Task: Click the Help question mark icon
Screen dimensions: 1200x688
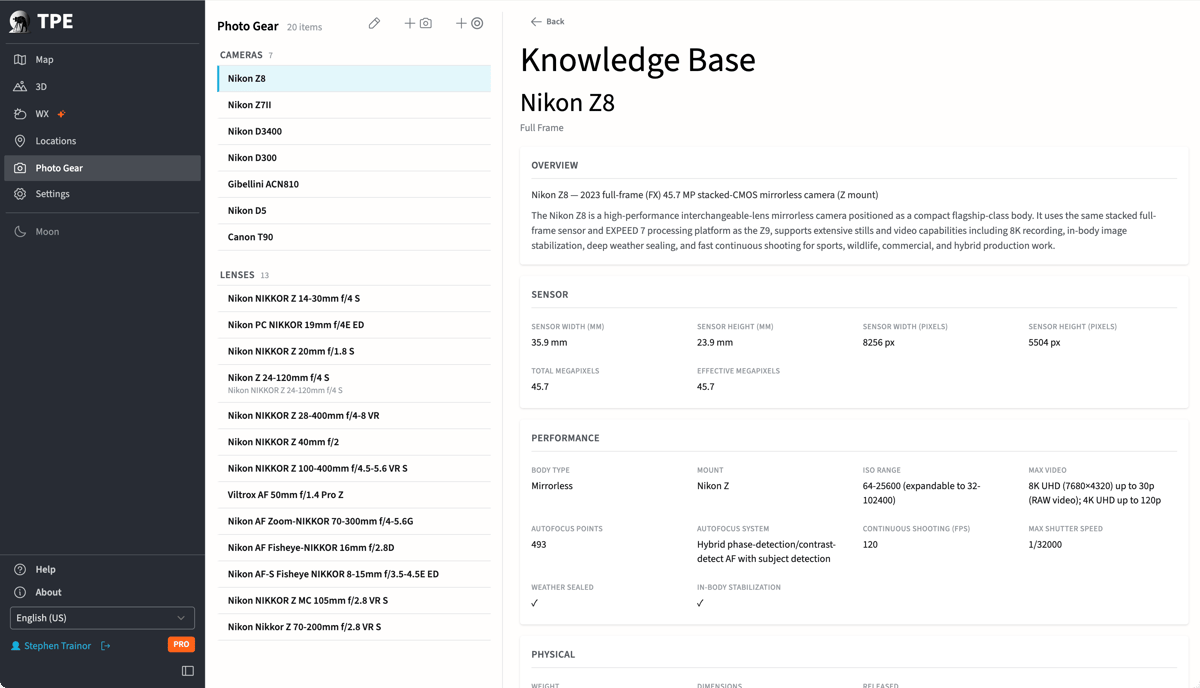Action: [20, 569]
